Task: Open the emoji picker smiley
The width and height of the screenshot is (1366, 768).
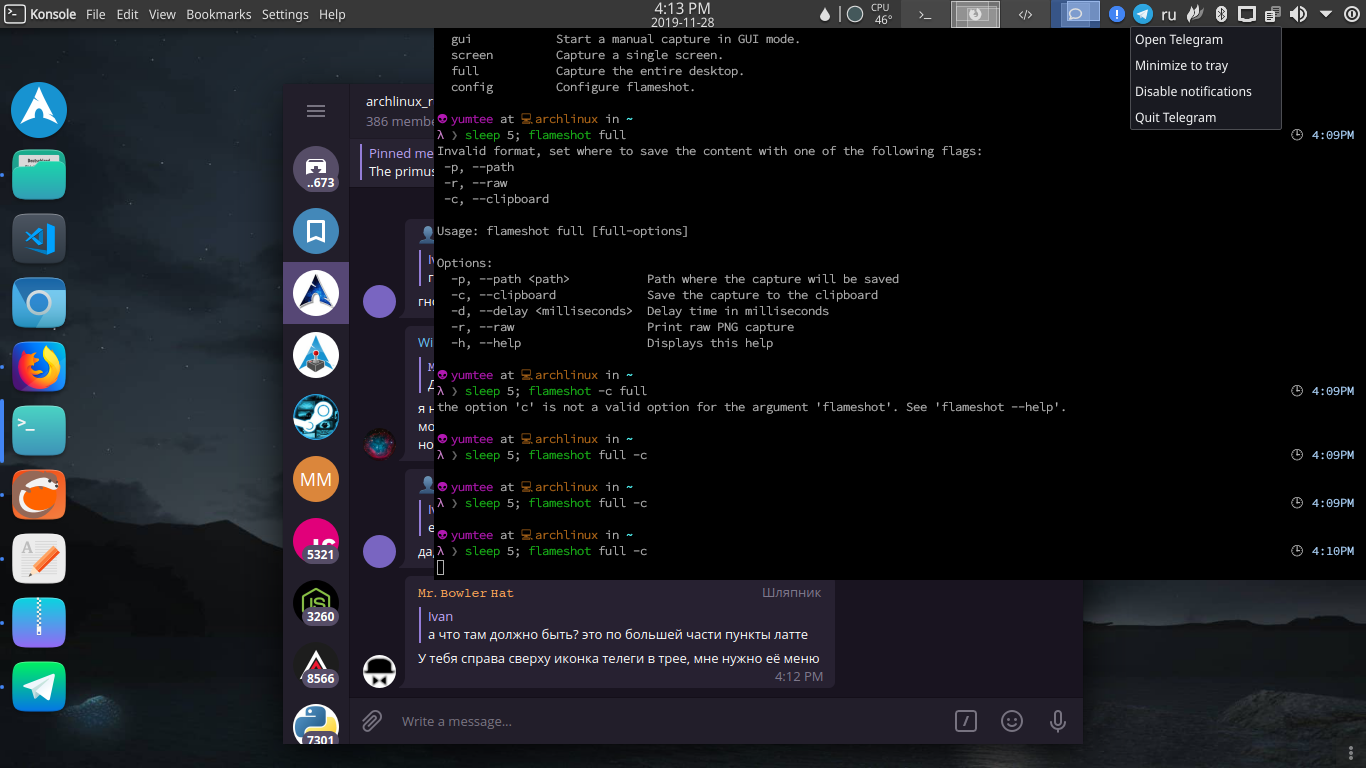Action: pyautogui.click(x=1012, y=721)
